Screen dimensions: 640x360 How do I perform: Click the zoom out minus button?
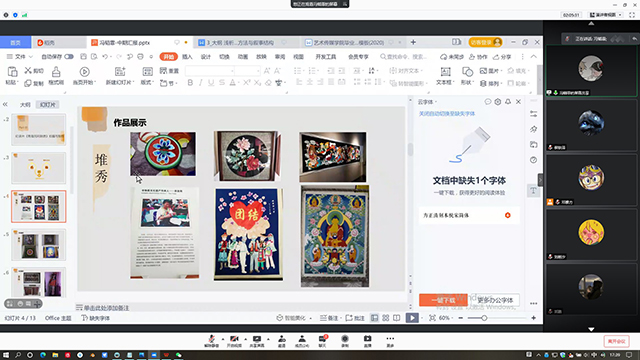coord(461,318)
